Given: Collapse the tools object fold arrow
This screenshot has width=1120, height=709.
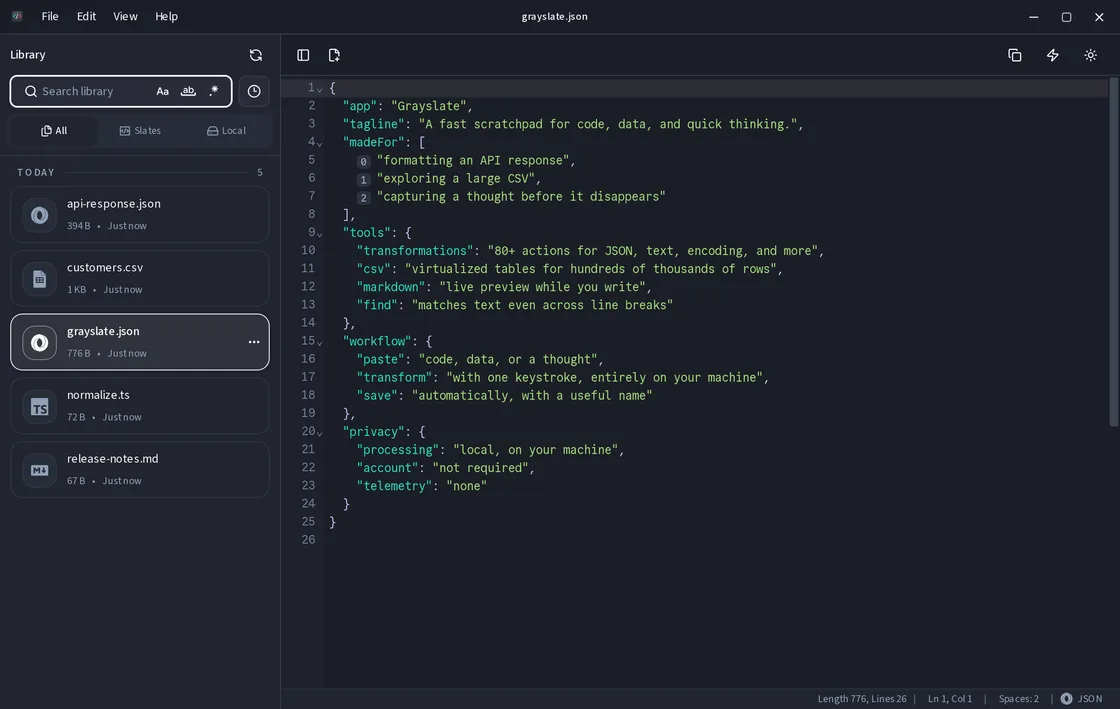Looking at the screenshot, I should click(319, 234).
